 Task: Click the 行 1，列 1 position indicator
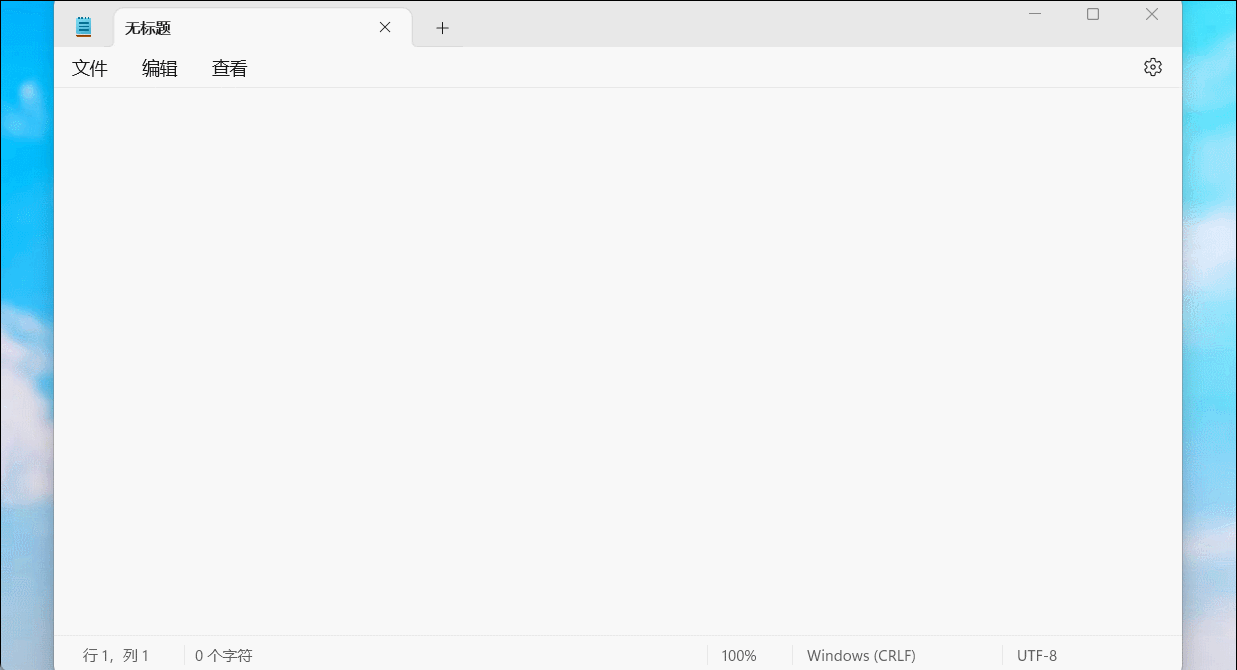[116, 656]
